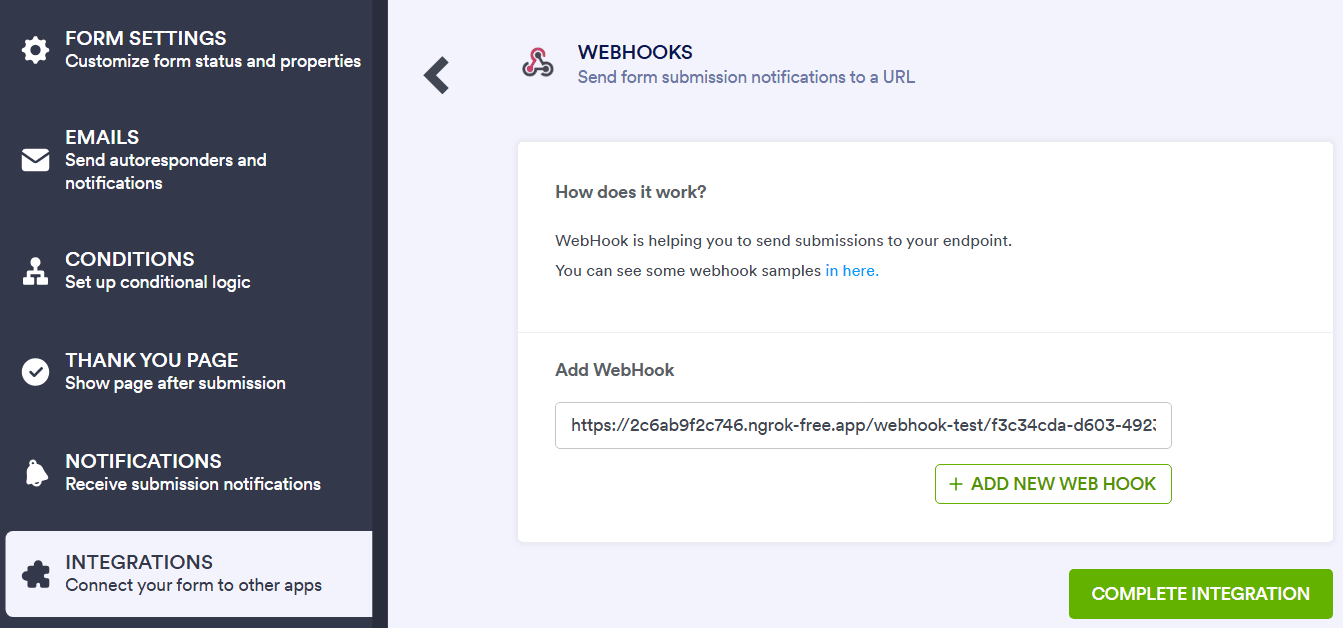Click the Thank You Page checkmark icon
Image resolution: width=1343 pixels, height=628 pixels.
pos(35,372)
